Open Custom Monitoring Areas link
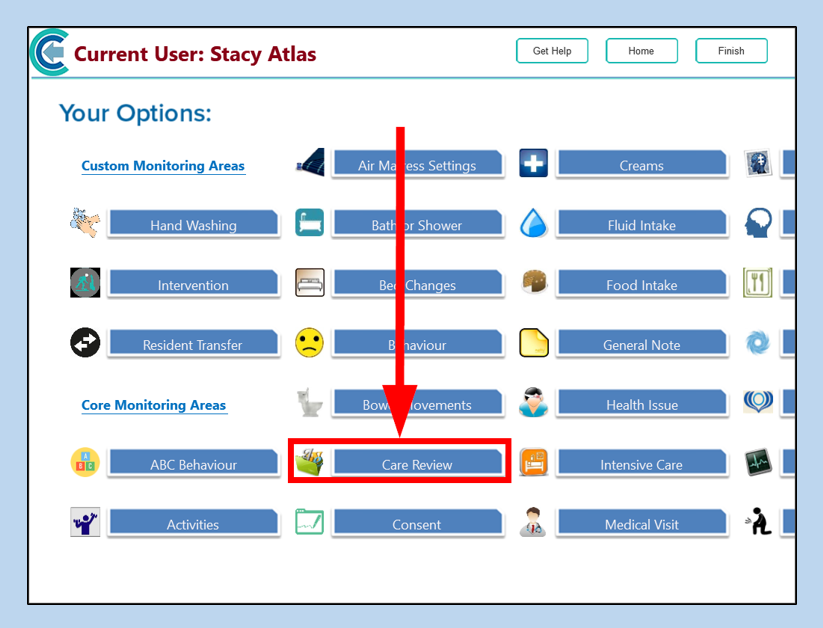823x628 pixels. click(x=163, y=166)
